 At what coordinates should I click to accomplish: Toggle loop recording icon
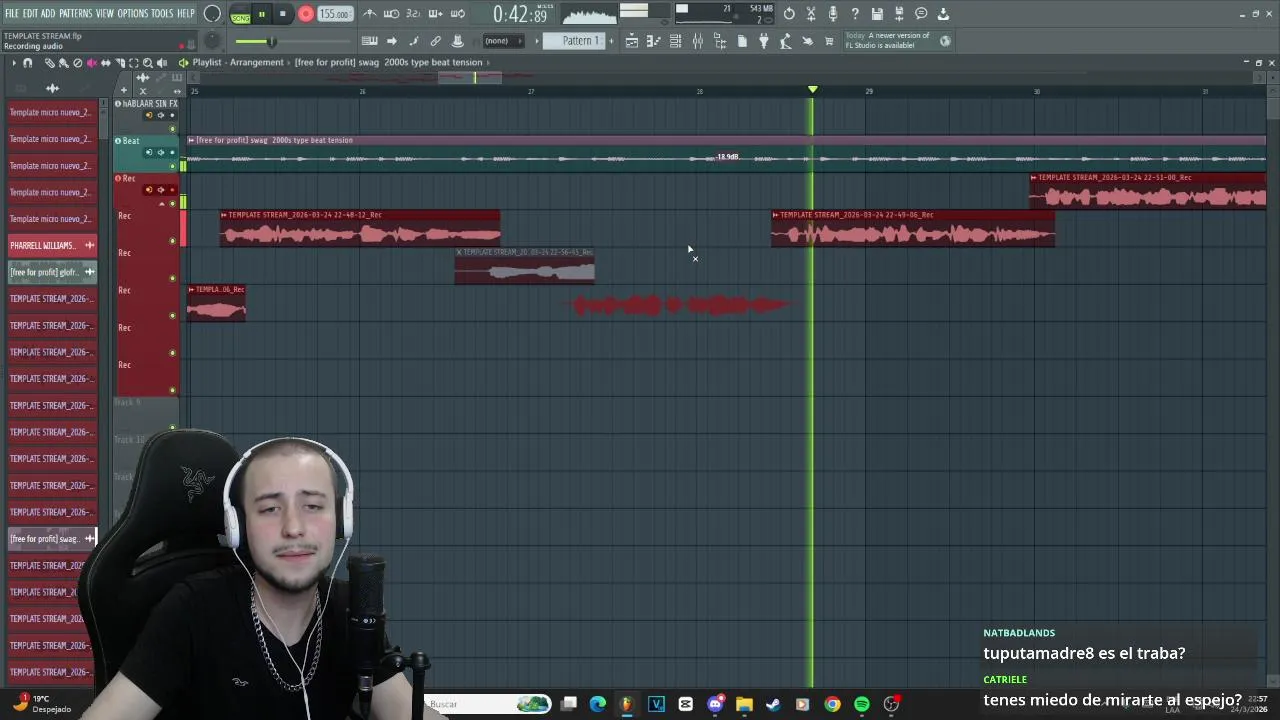coord(458,14)
